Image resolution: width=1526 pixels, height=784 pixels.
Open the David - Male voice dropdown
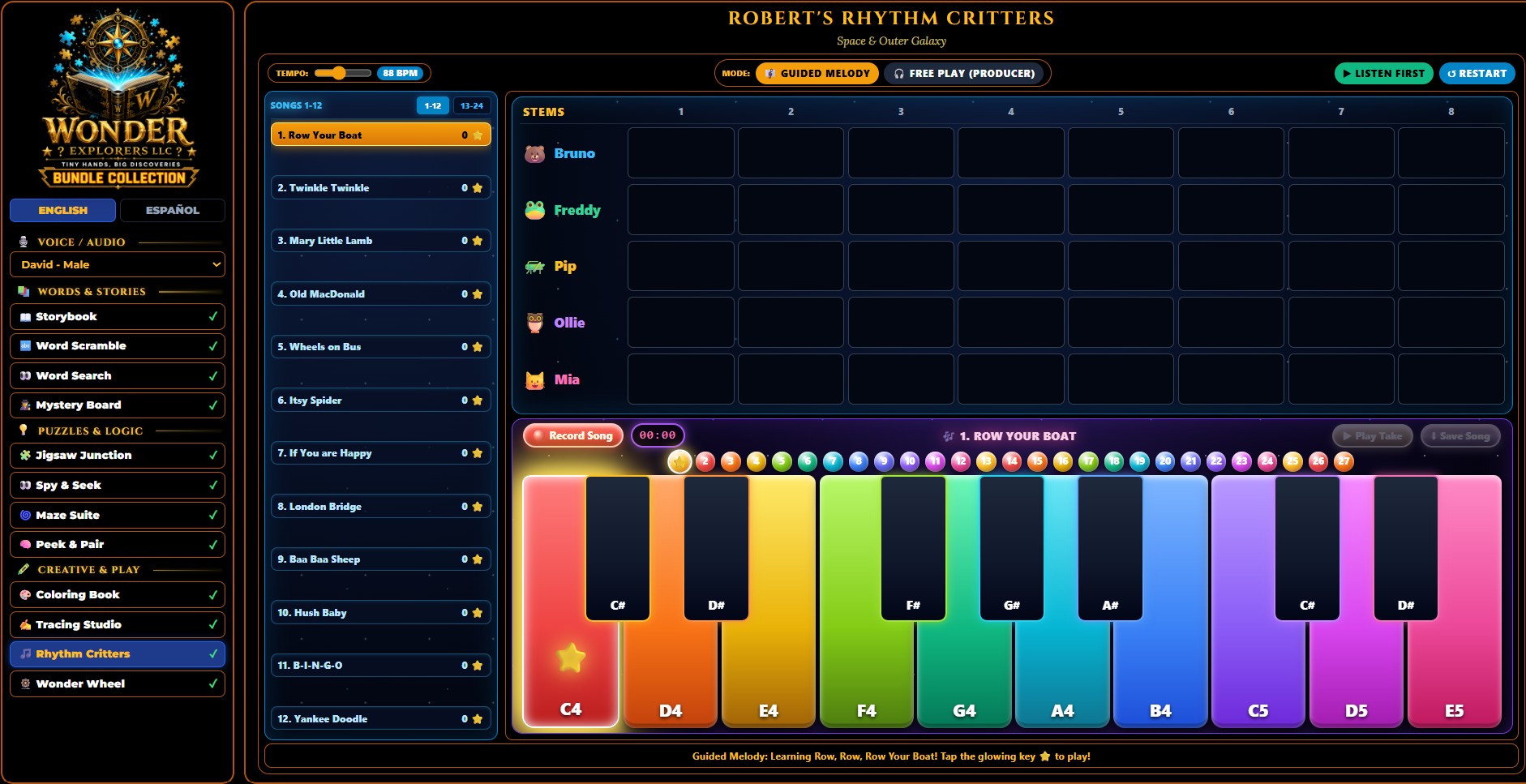(x=118, y=264)
